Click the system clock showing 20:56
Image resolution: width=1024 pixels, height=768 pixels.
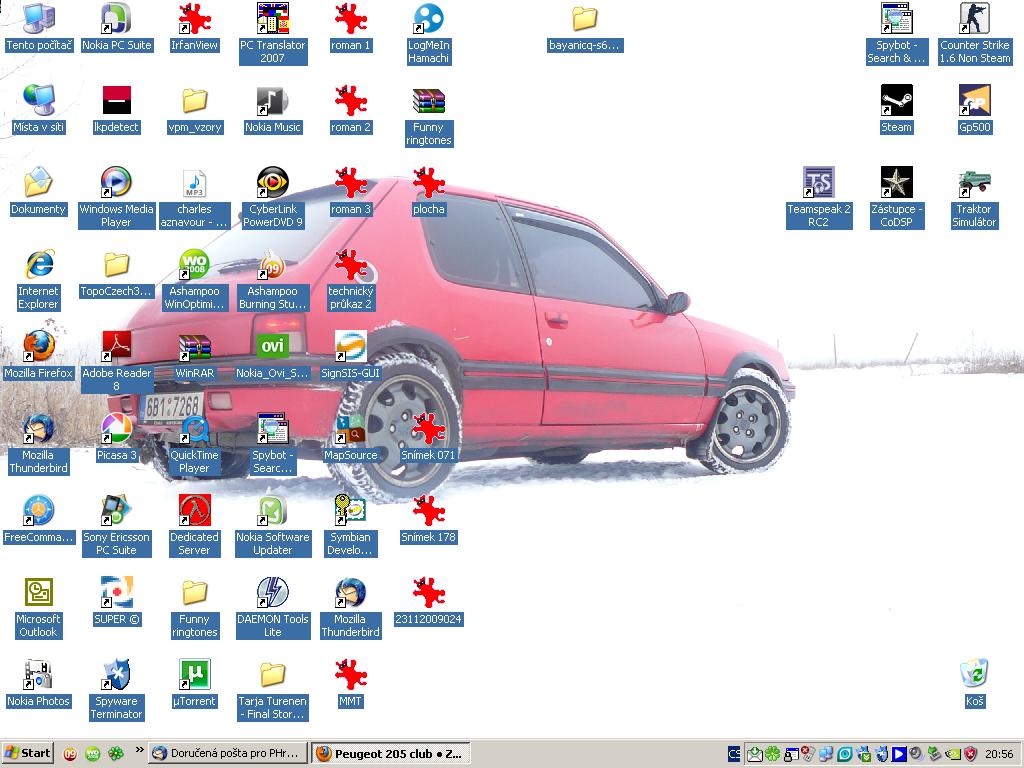(x=998, y=754)
